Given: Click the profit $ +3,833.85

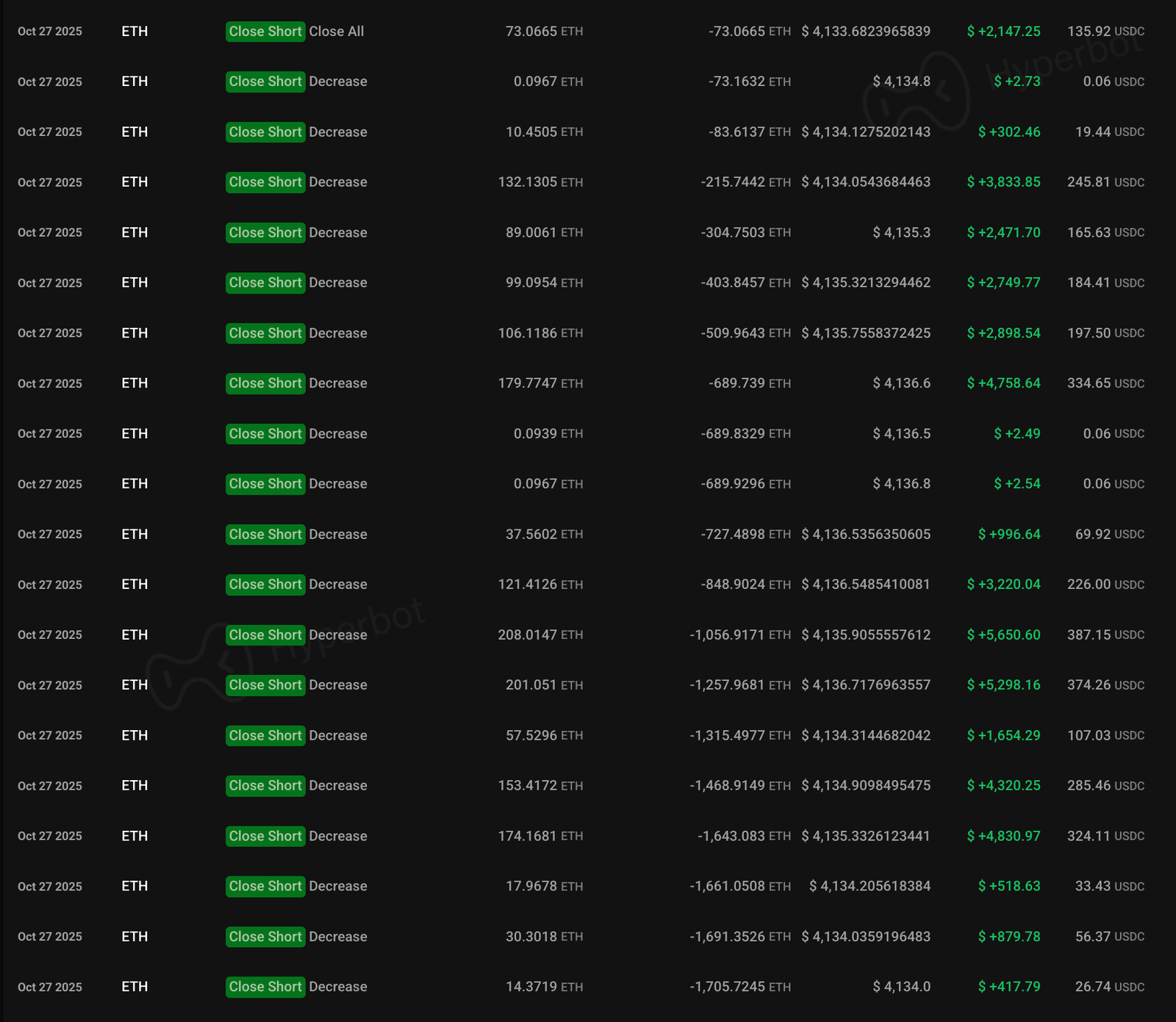Looking at the screenshot, I should click(1004, 182).
